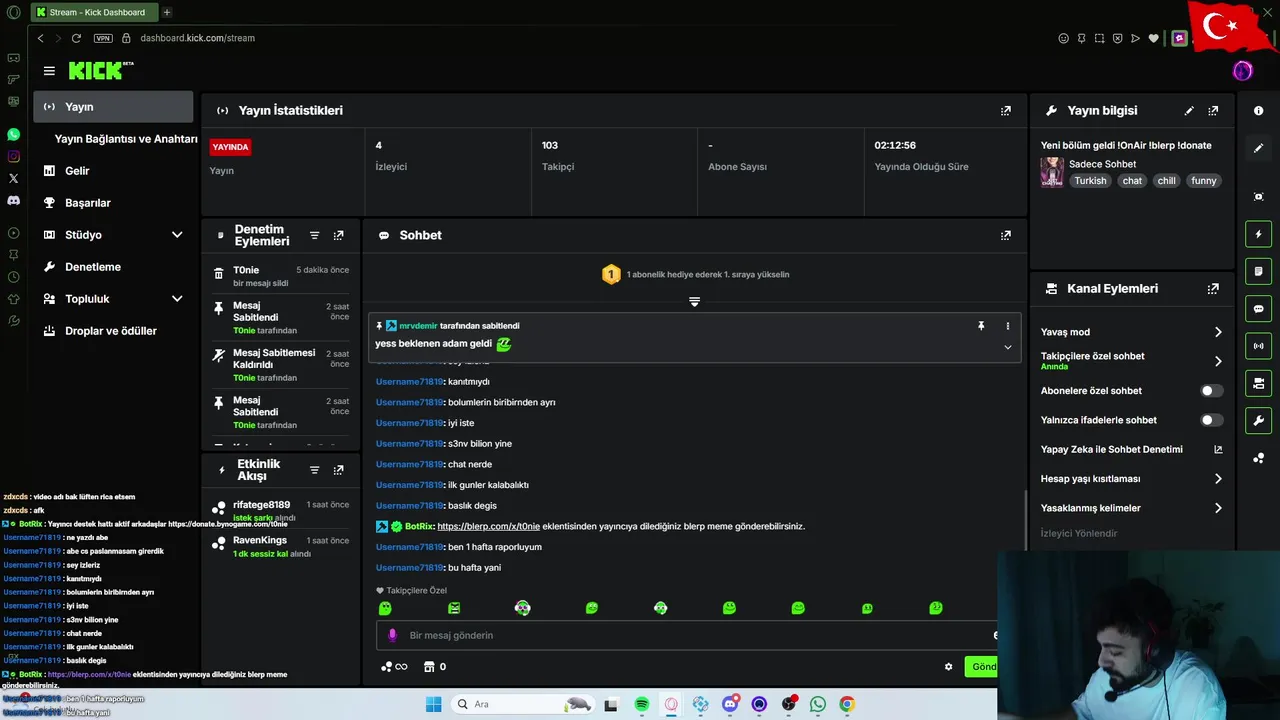
Task: Select Yayın in the left navigation
Action: (x=113, y=107)
